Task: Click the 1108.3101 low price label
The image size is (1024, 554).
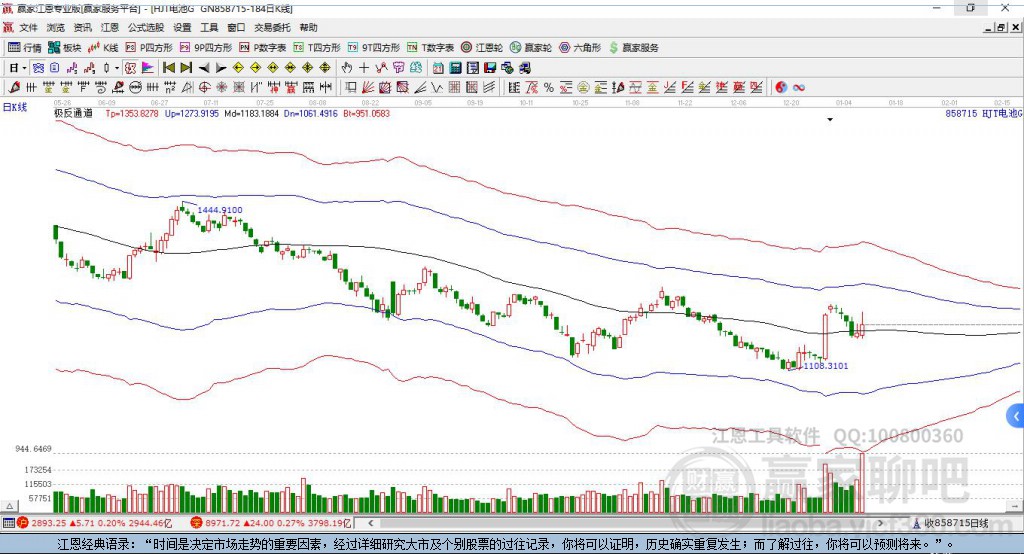Action: 826,366
